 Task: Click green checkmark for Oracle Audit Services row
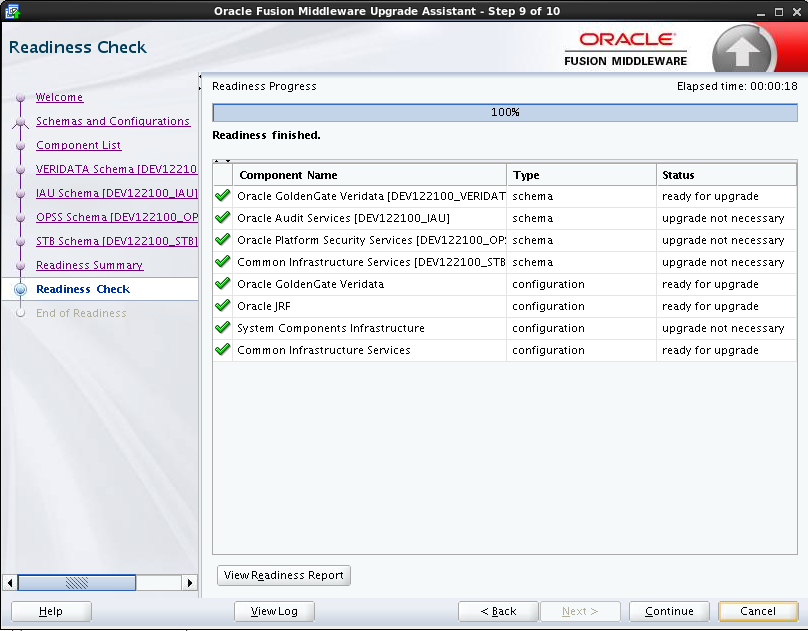click(223, 217)
